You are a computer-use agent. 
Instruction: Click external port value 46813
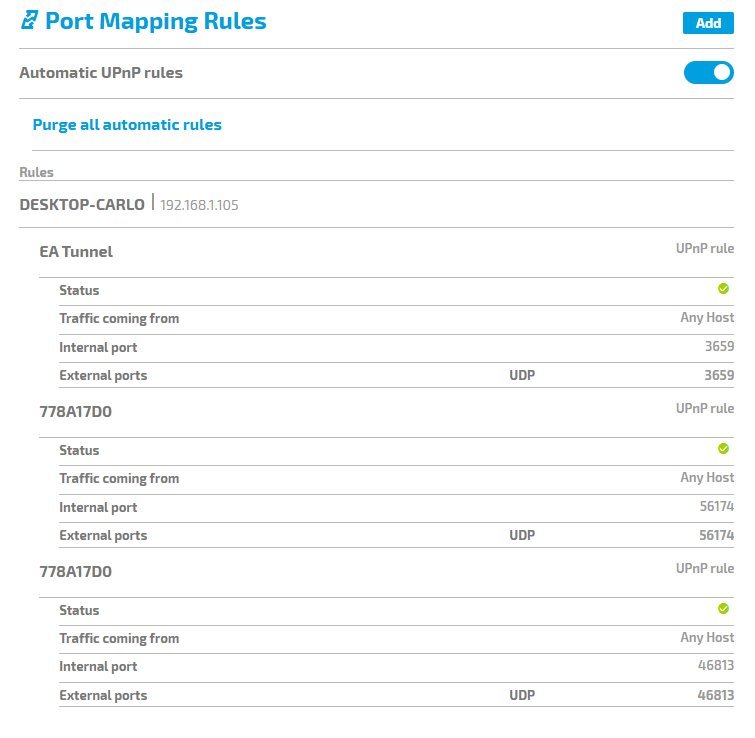[715, 695]
